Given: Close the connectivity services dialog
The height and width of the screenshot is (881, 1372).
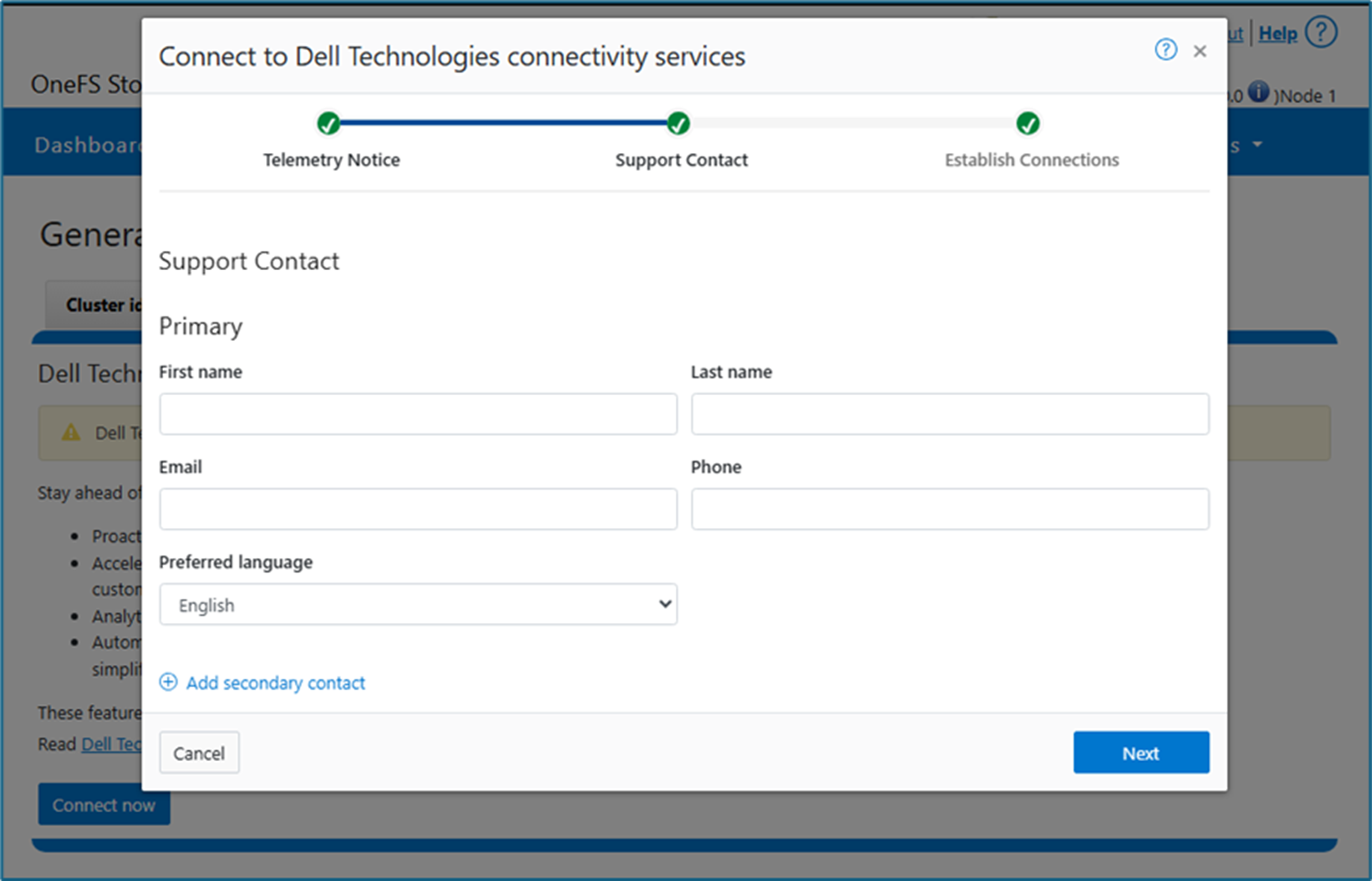Looking at the screenshot, I should [1200, 51].
